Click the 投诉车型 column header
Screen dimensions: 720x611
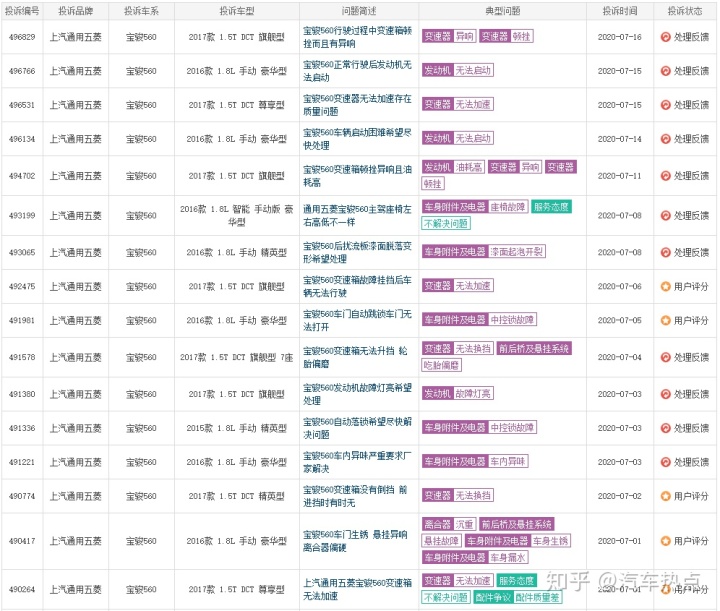point(237,11)
